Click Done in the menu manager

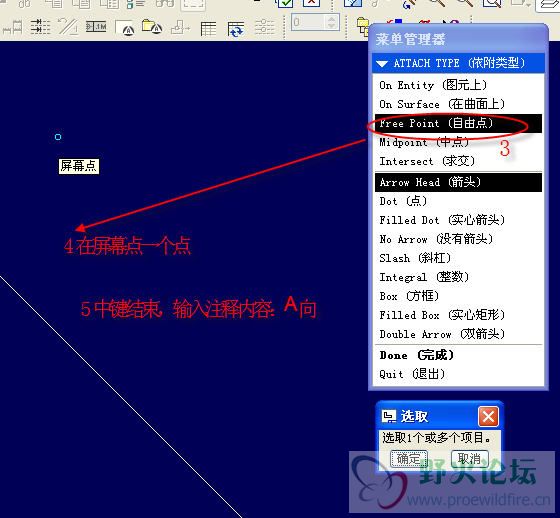tap(458, 355)
